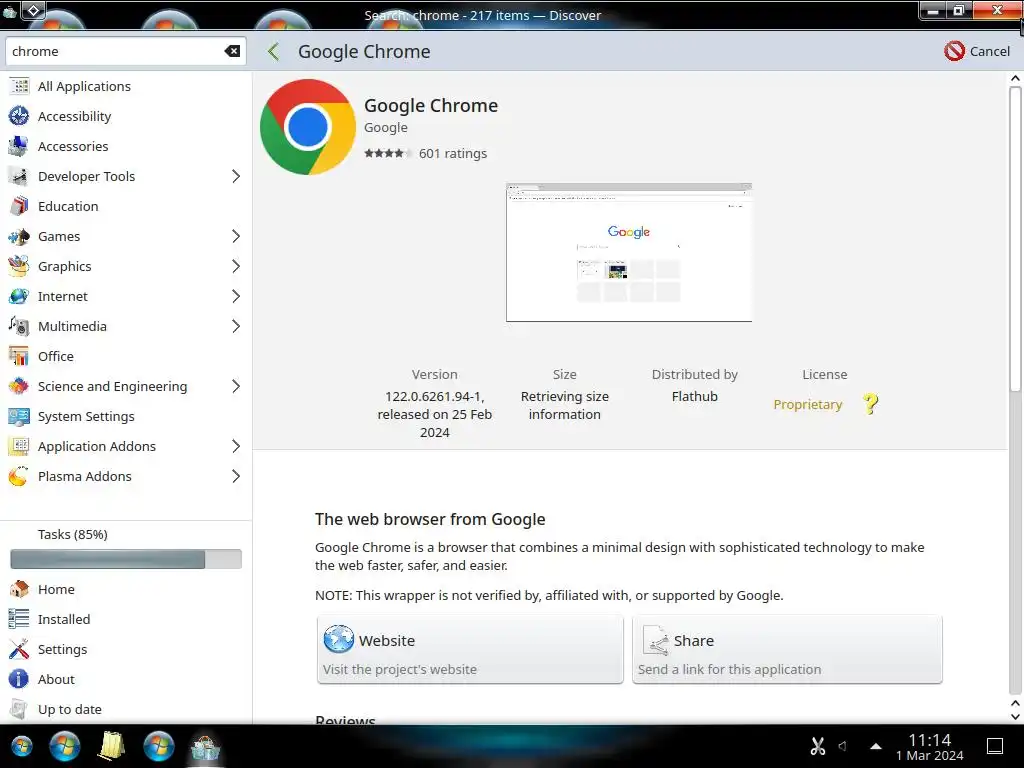The height and width of the screenshot is (768, 1024).
Task: Click the Internet globe icon
Action: 19,296
